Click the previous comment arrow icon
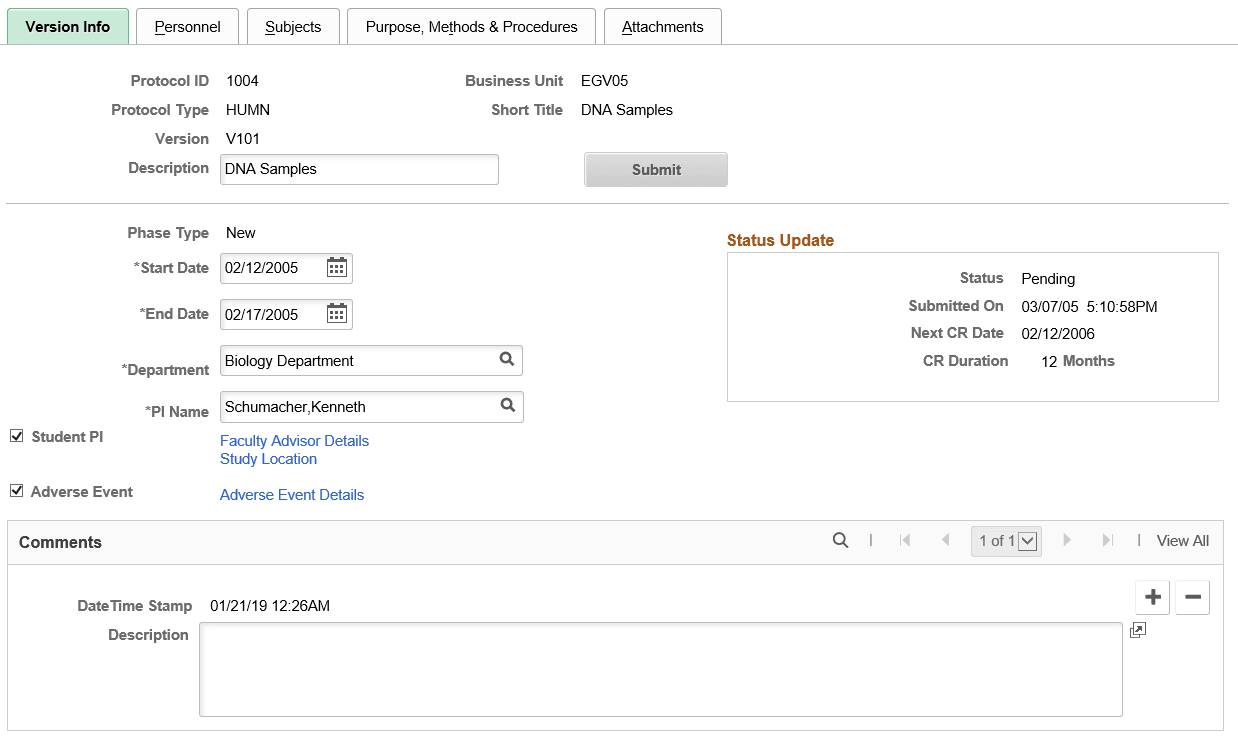Viewport: 1238px width, 740px height. tap(945, 540)
